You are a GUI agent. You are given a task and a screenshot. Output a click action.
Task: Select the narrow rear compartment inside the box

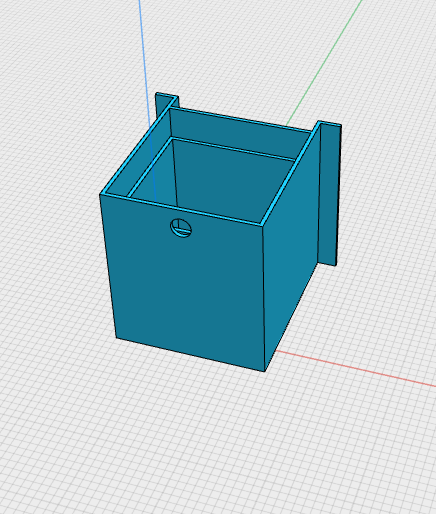click(x=237, y=133)
